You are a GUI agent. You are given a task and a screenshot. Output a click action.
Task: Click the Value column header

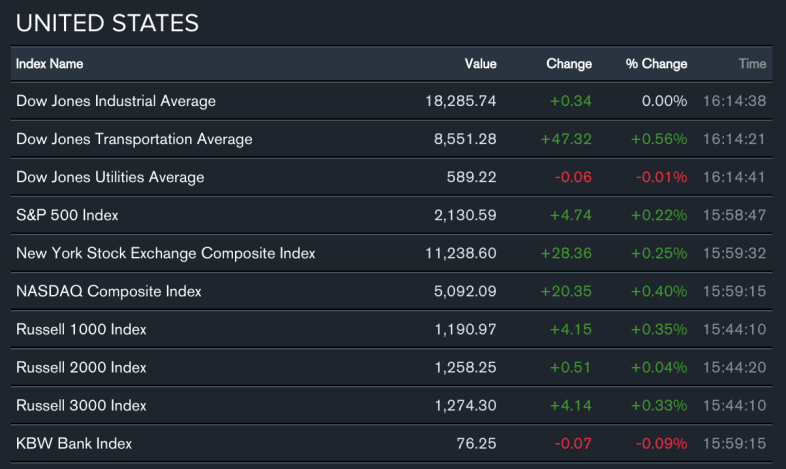480,64
